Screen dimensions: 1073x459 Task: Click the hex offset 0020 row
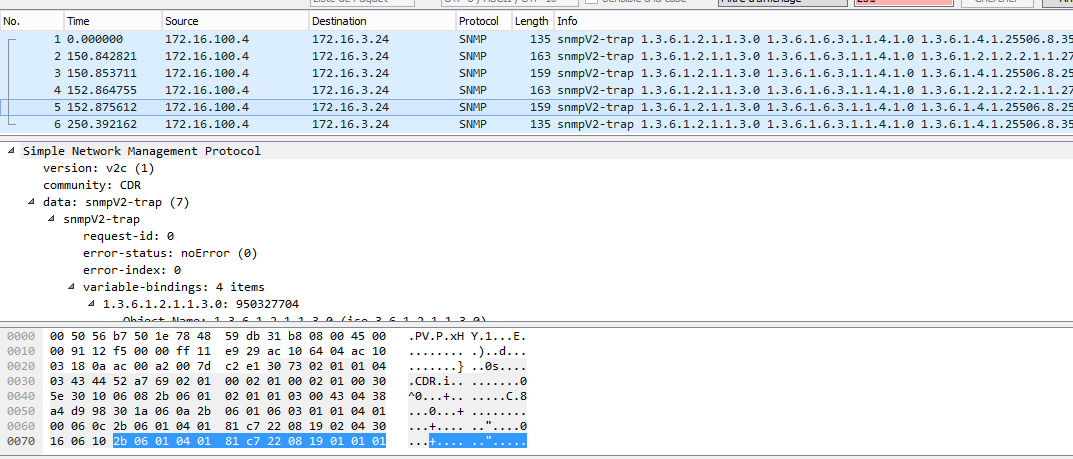[x=19, y=367]
